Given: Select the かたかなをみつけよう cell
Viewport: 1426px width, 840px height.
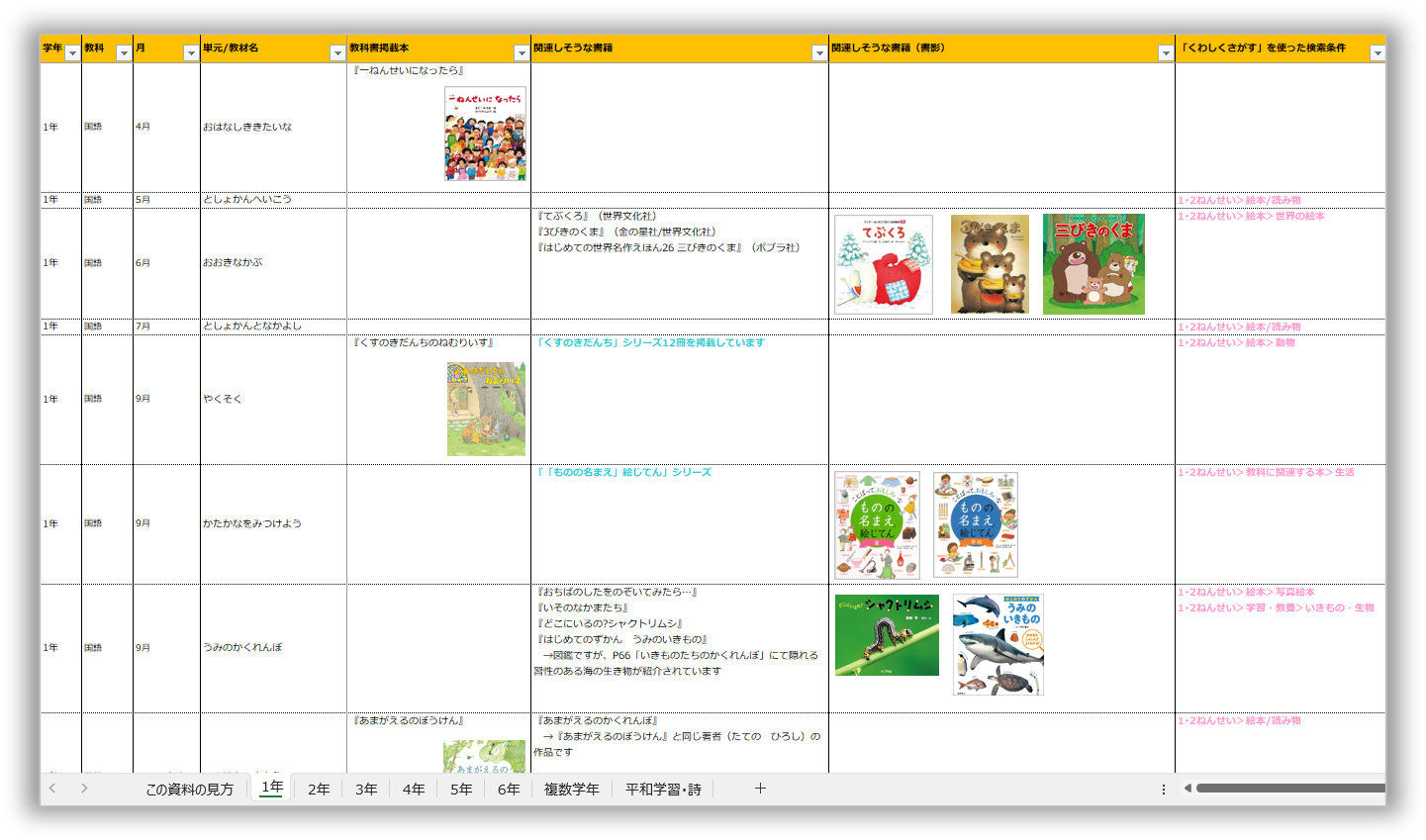Looking at the screenshot, I should pos(273,523).
